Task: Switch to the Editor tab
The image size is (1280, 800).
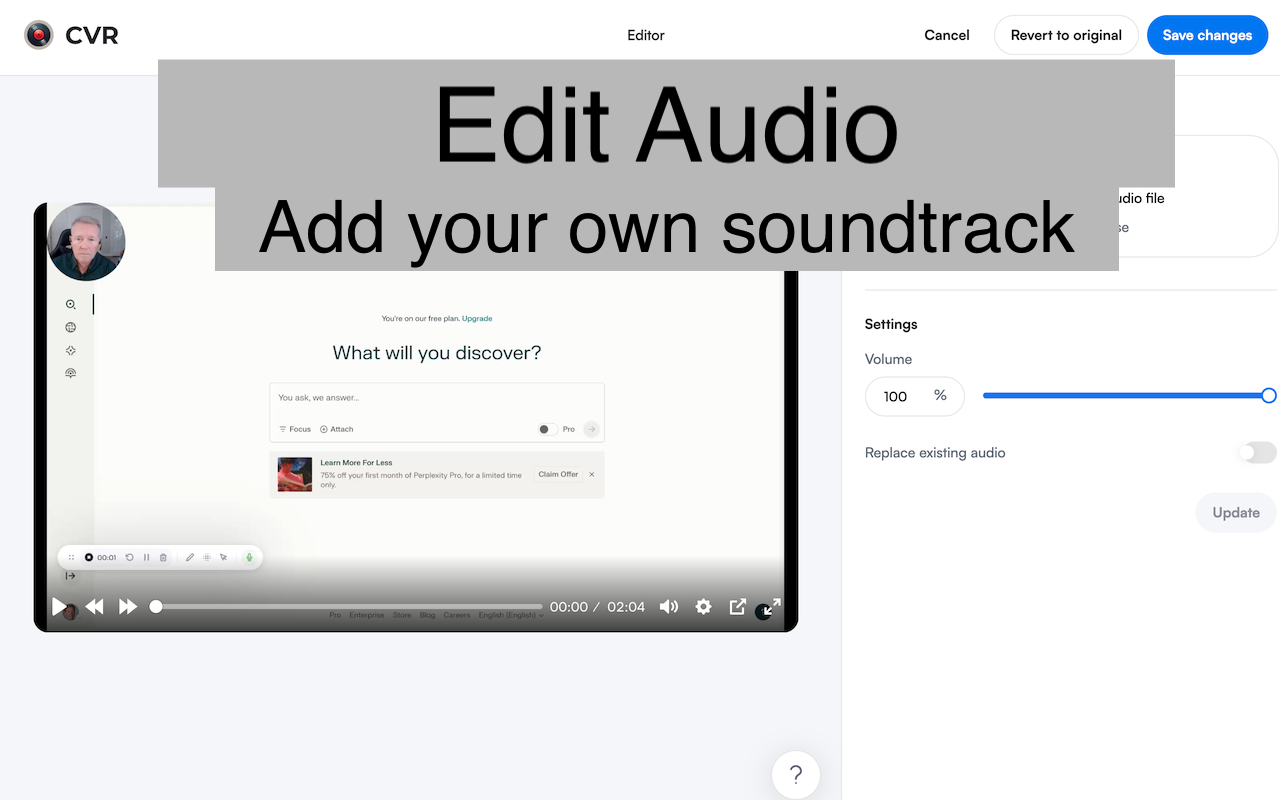Action: coord(645,35)
